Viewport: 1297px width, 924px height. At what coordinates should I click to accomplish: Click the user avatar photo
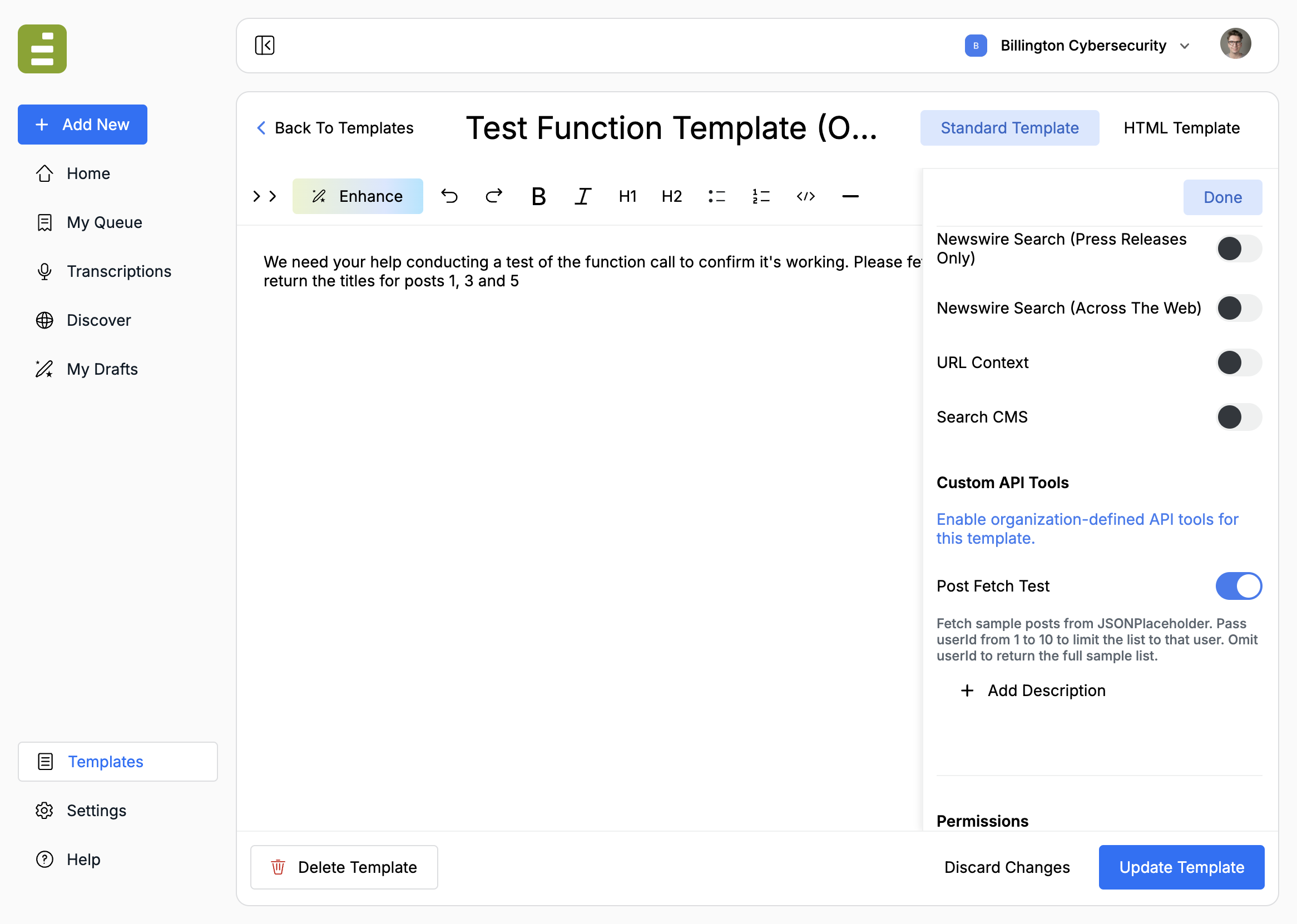click(1235, 44)
